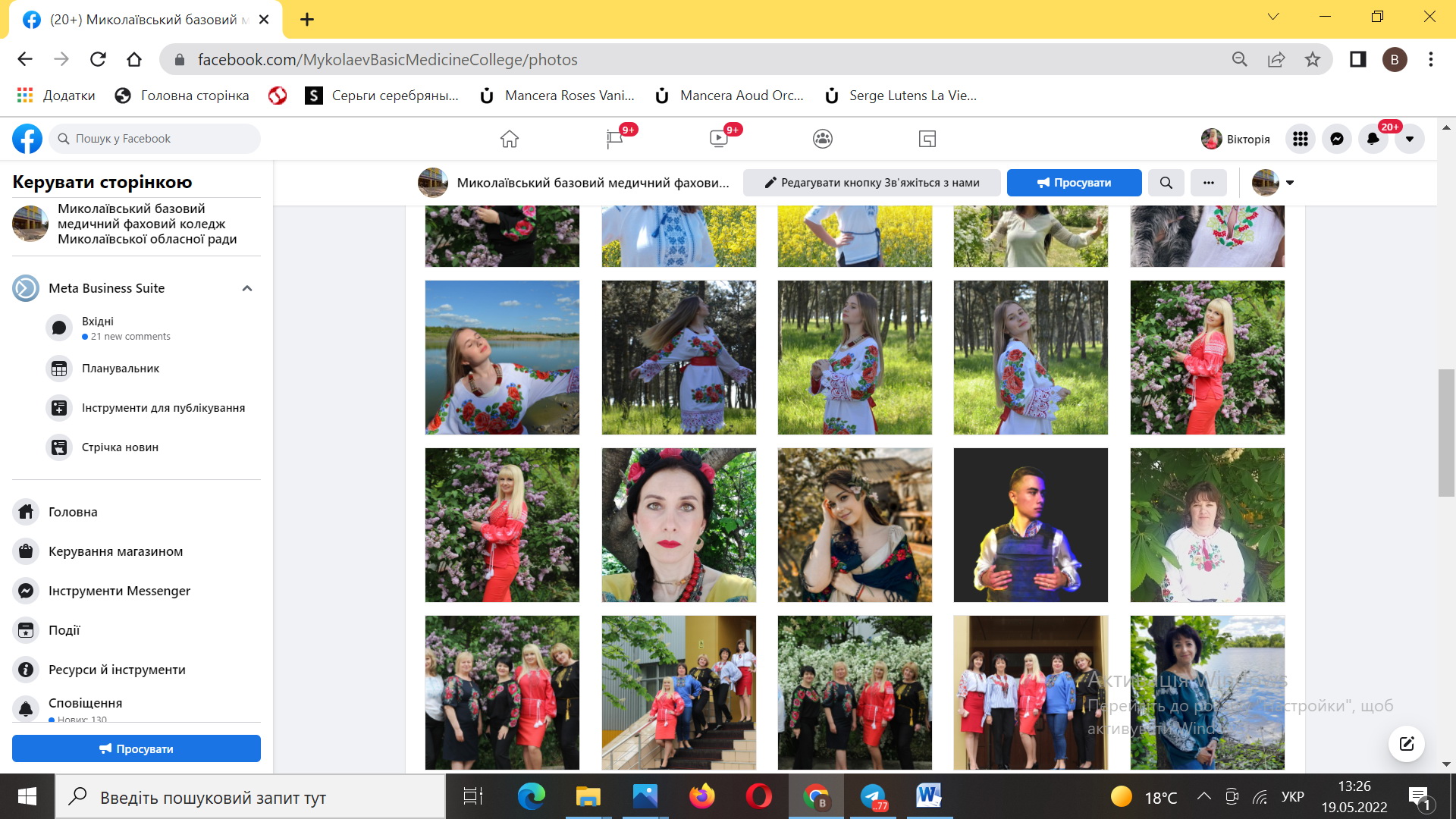Toggle the browser side panel button
This screenshot has height=819, width=1456.
pyautogui.click(x=1357, y=59)
